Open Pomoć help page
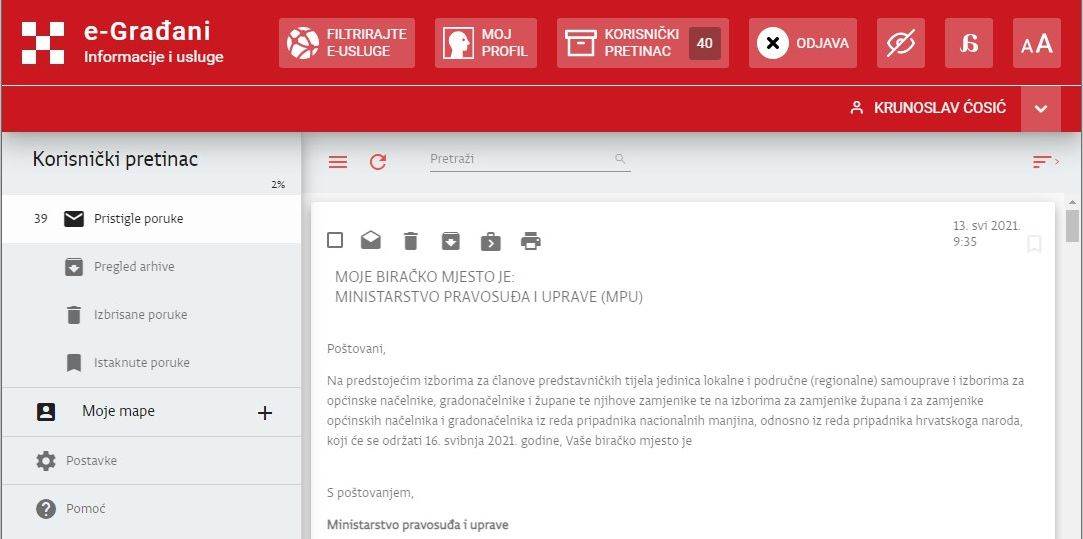Image resolution: width=1083 pixels, height=539 pixels. pos(151,509)
